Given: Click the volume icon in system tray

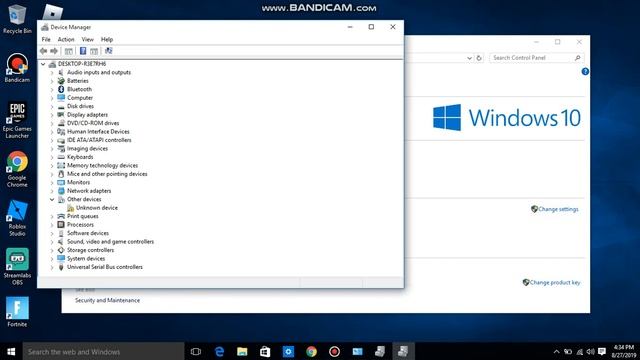Looking at the screenshot, I should point(590,351).
